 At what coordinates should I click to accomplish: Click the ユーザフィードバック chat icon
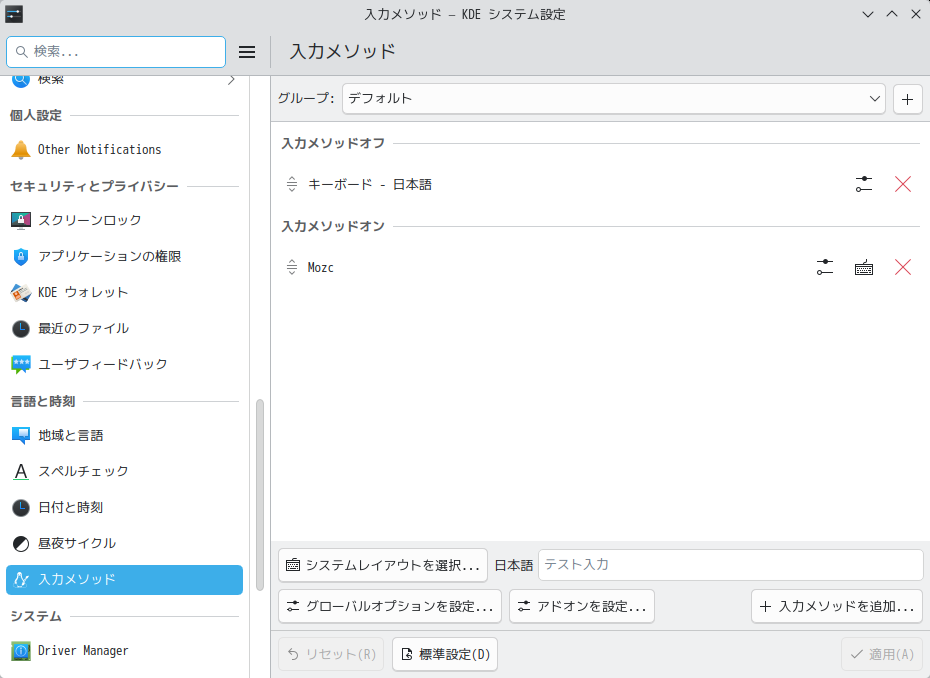[x=21, y=364]
